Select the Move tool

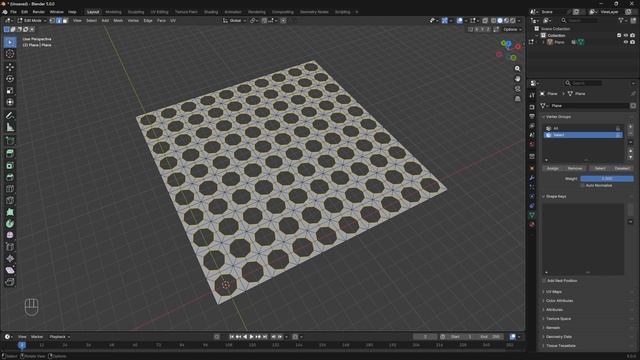click(10, 67)
